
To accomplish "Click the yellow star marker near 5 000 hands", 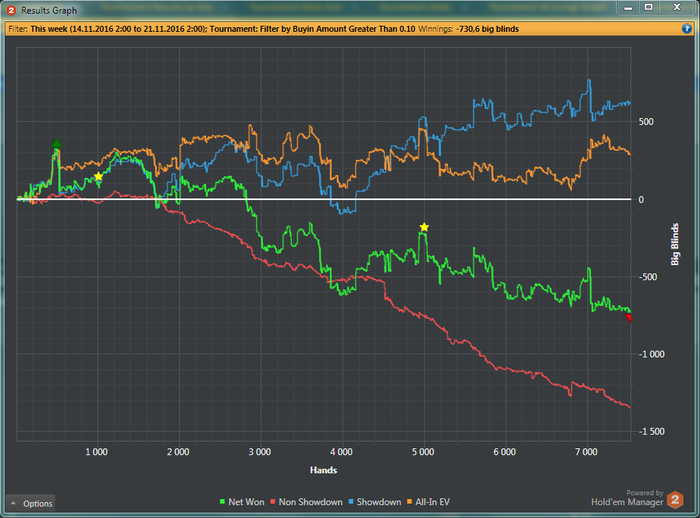I will pos(424,227).
